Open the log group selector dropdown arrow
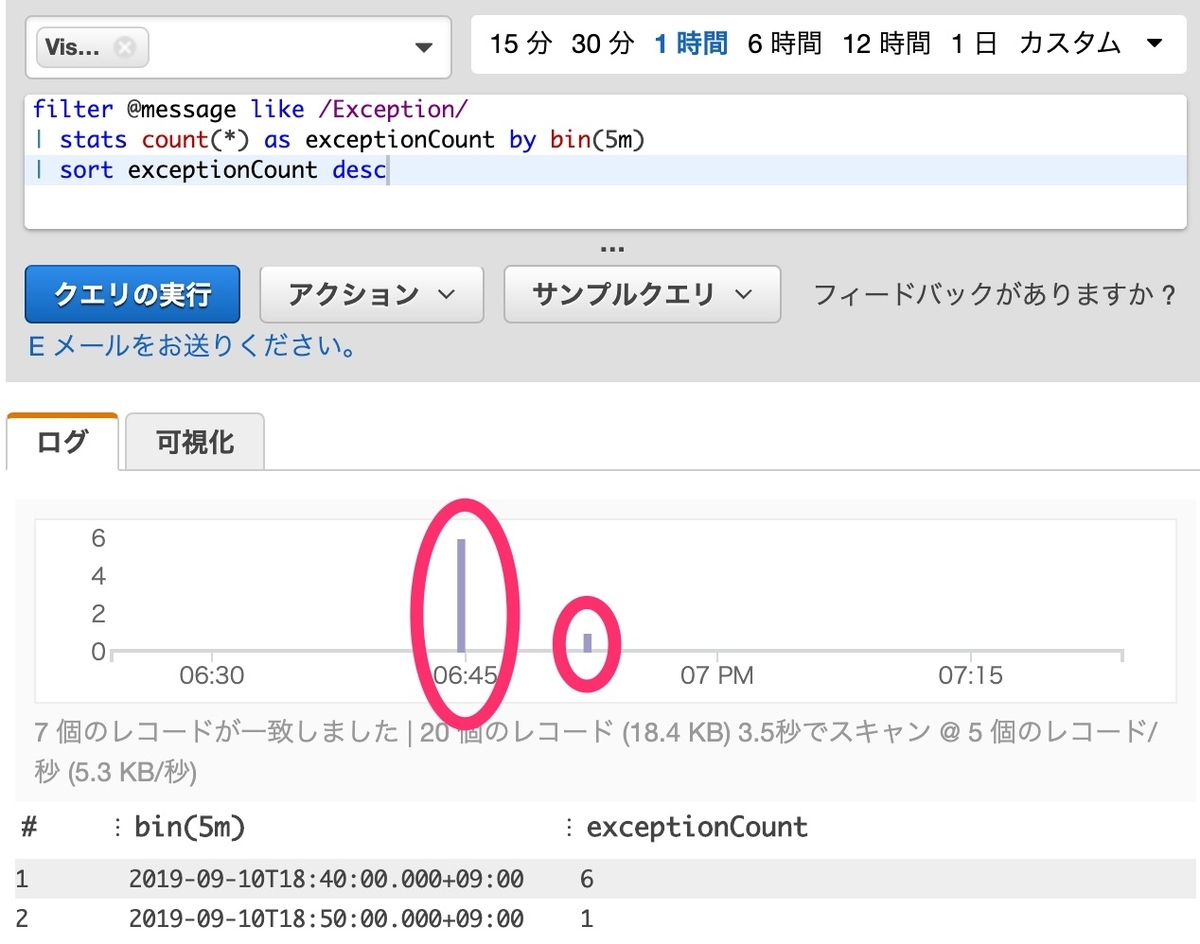1200x944 pixels. click(424, 48)
